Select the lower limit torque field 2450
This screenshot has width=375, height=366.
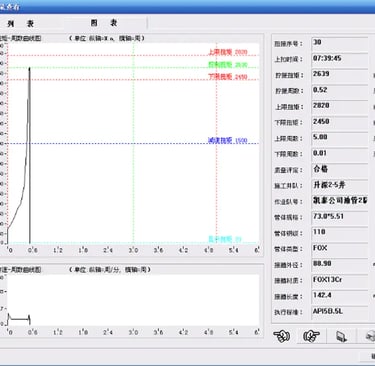340,122
